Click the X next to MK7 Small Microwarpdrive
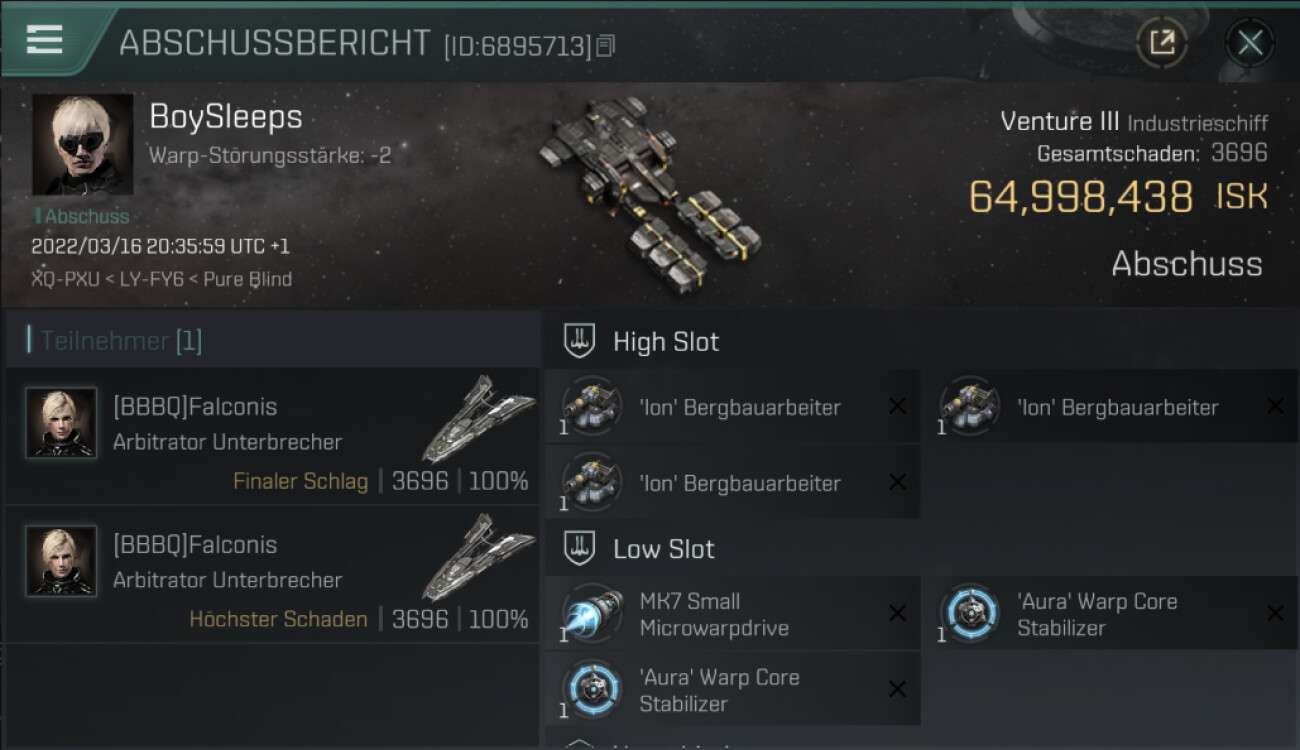The height and width of the screenshot is (750, 1300). [897, 613]
